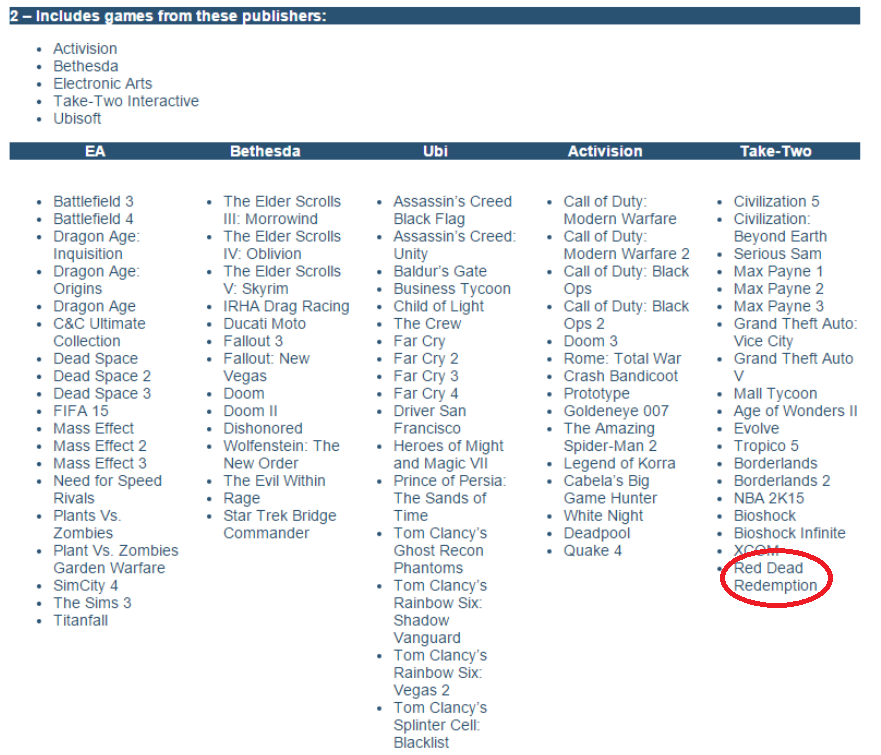Click 'Plant Vs. Zombies Garden Warfare' entry
The height and width of the screenshot is (755, 881).
coord(116,559)
